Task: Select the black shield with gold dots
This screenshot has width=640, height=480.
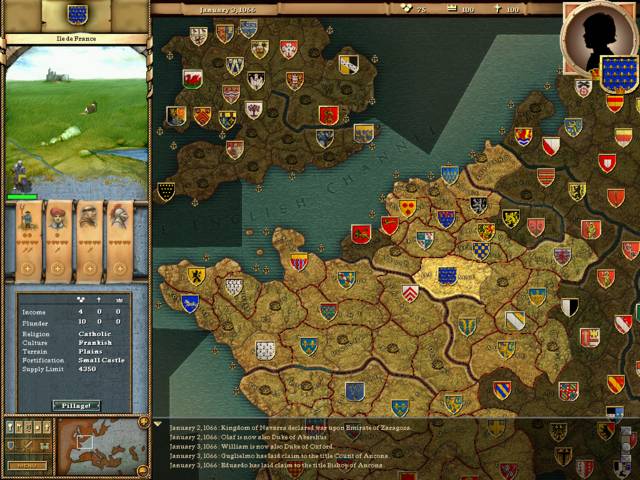Action: click(166, 191)
